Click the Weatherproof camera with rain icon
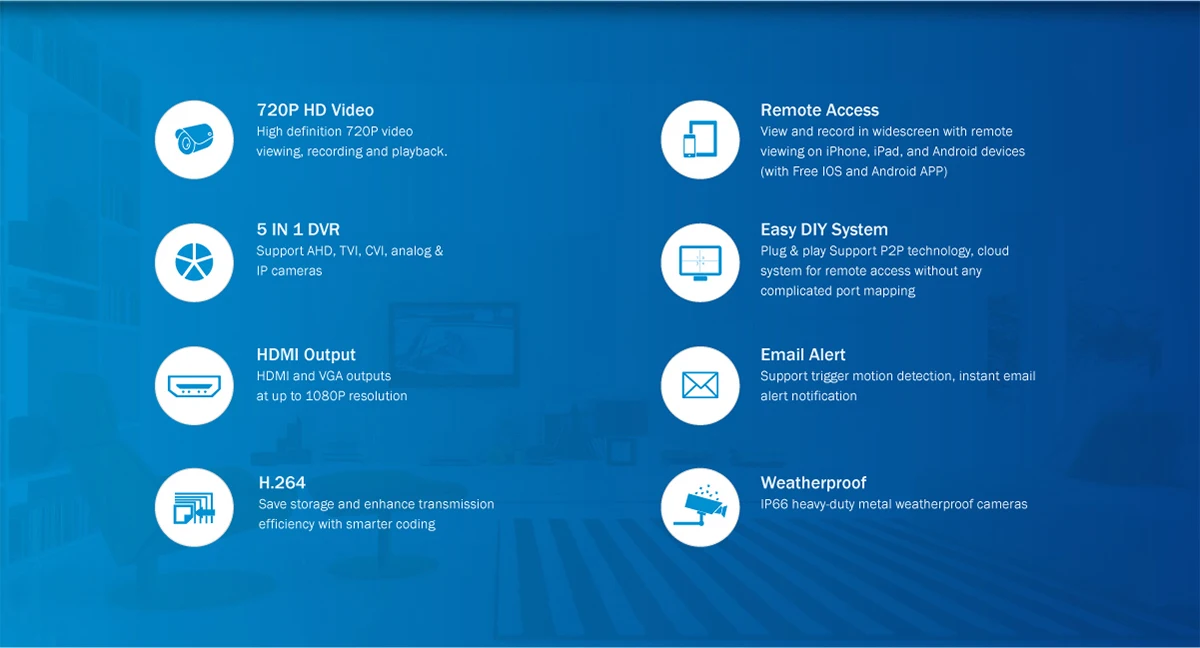 point(700,508)
